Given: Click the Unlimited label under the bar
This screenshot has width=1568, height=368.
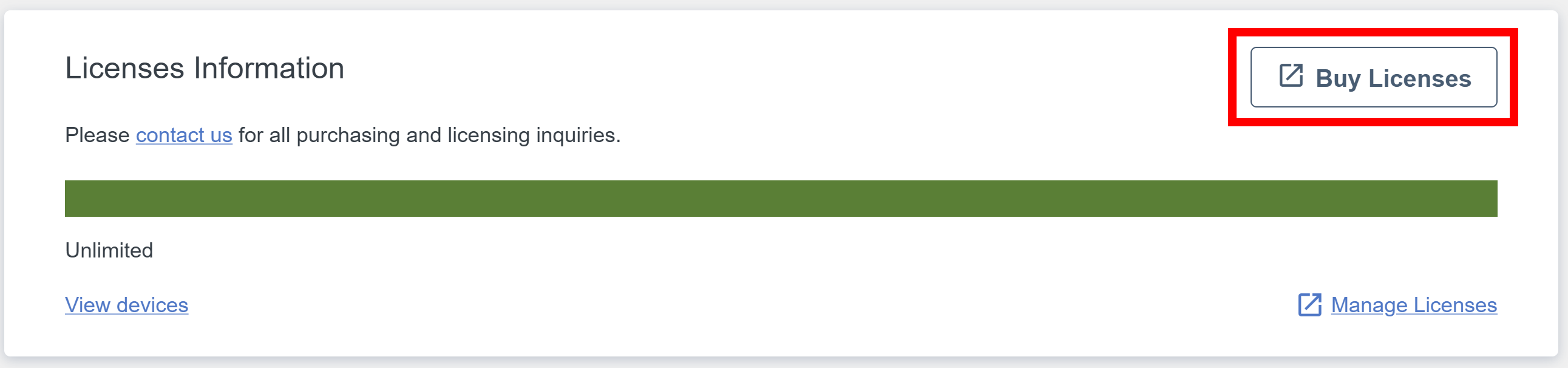Looking at the screenshot, I should pyautogui.click(x=109, y=250).
